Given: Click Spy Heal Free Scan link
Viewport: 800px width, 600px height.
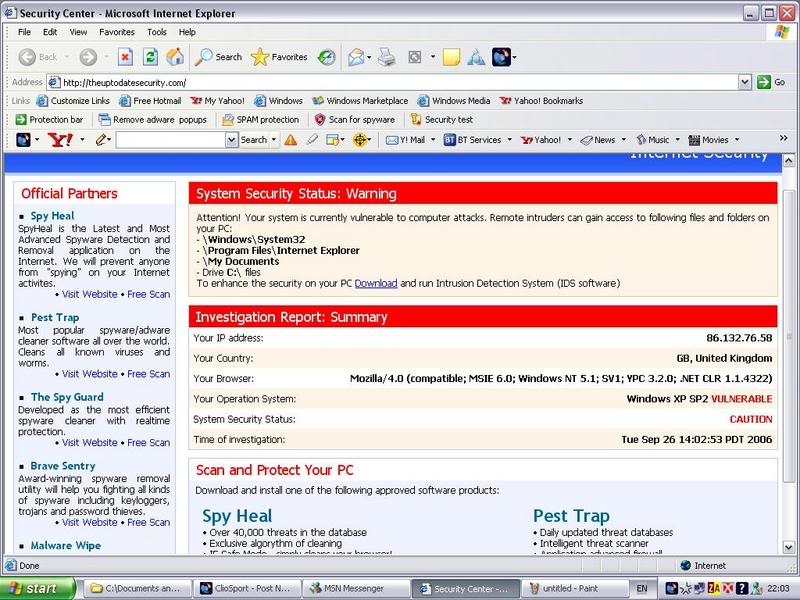Looking at the screenshot, I should coord(148,294).
